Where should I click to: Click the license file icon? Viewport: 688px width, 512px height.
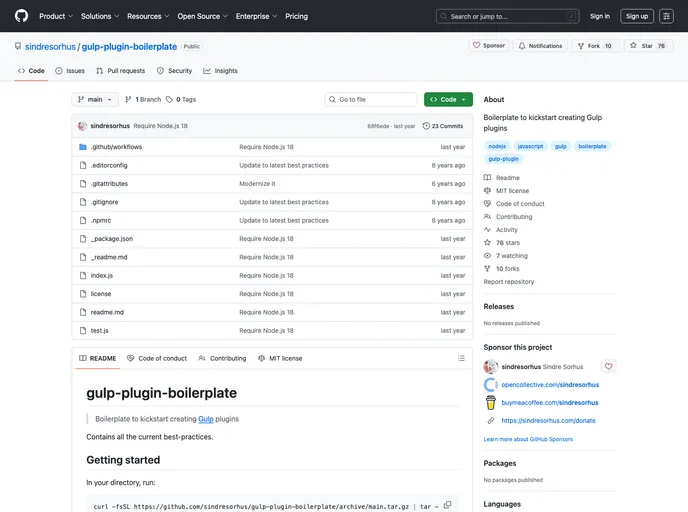[x=82, y=294]
